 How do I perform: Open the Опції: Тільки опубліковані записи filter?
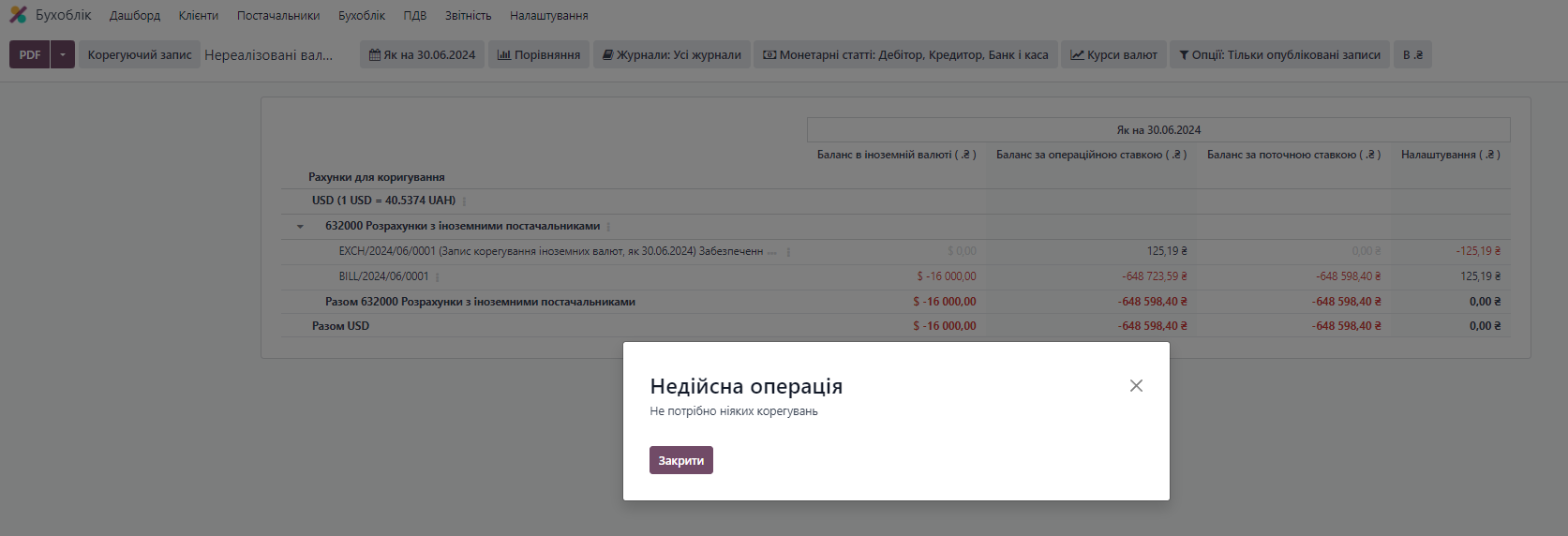1280,54
